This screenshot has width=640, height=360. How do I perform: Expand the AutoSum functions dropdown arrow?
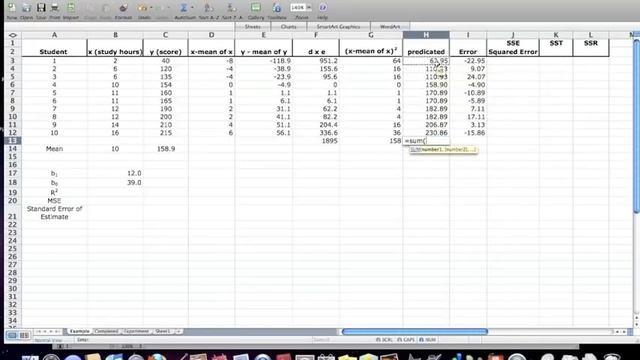[x=192, y=8]
